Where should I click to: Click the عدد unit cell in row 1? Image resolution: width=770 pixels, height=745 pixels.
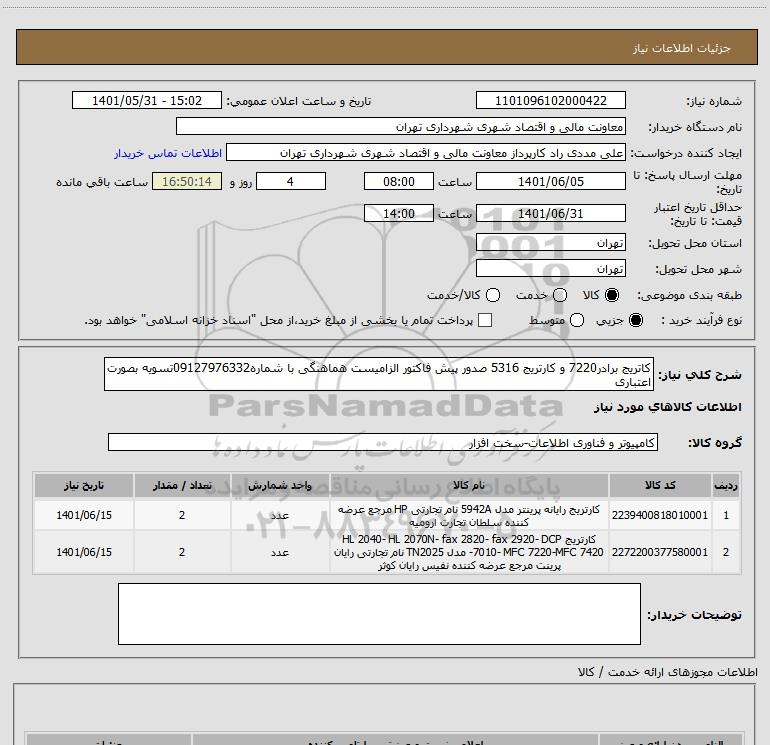tap(280, 515)
